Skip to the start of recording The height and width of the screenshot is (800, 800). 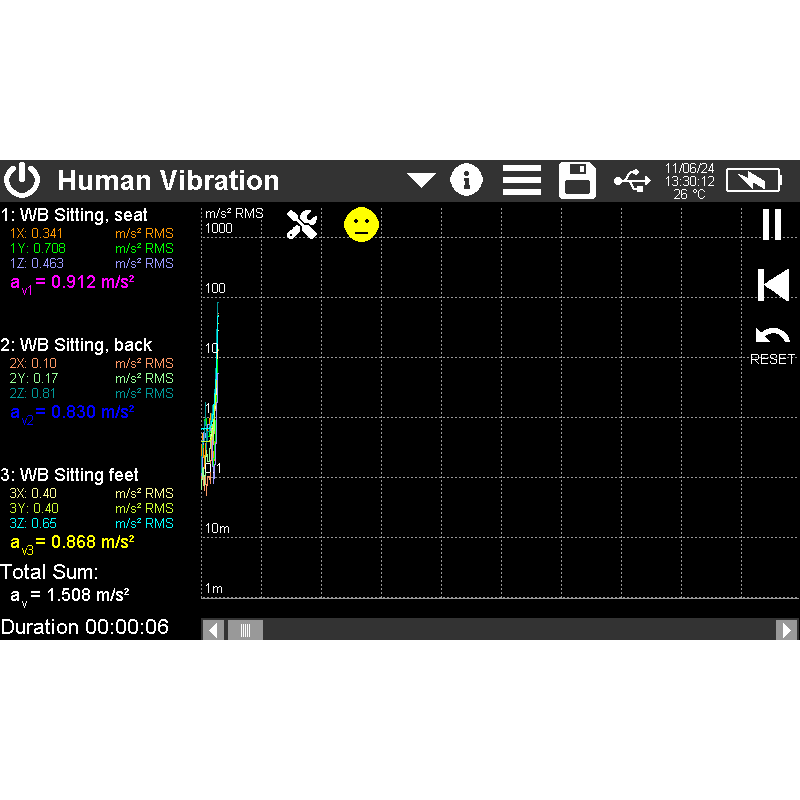[773, 285]
